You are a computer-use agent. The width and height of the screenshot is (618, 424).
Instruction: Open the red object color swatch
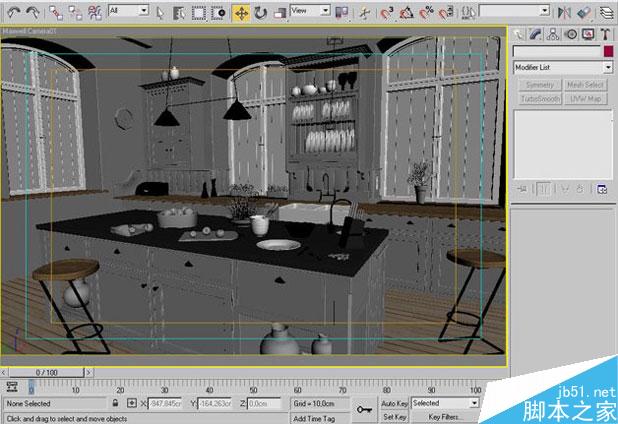(609, 51)
